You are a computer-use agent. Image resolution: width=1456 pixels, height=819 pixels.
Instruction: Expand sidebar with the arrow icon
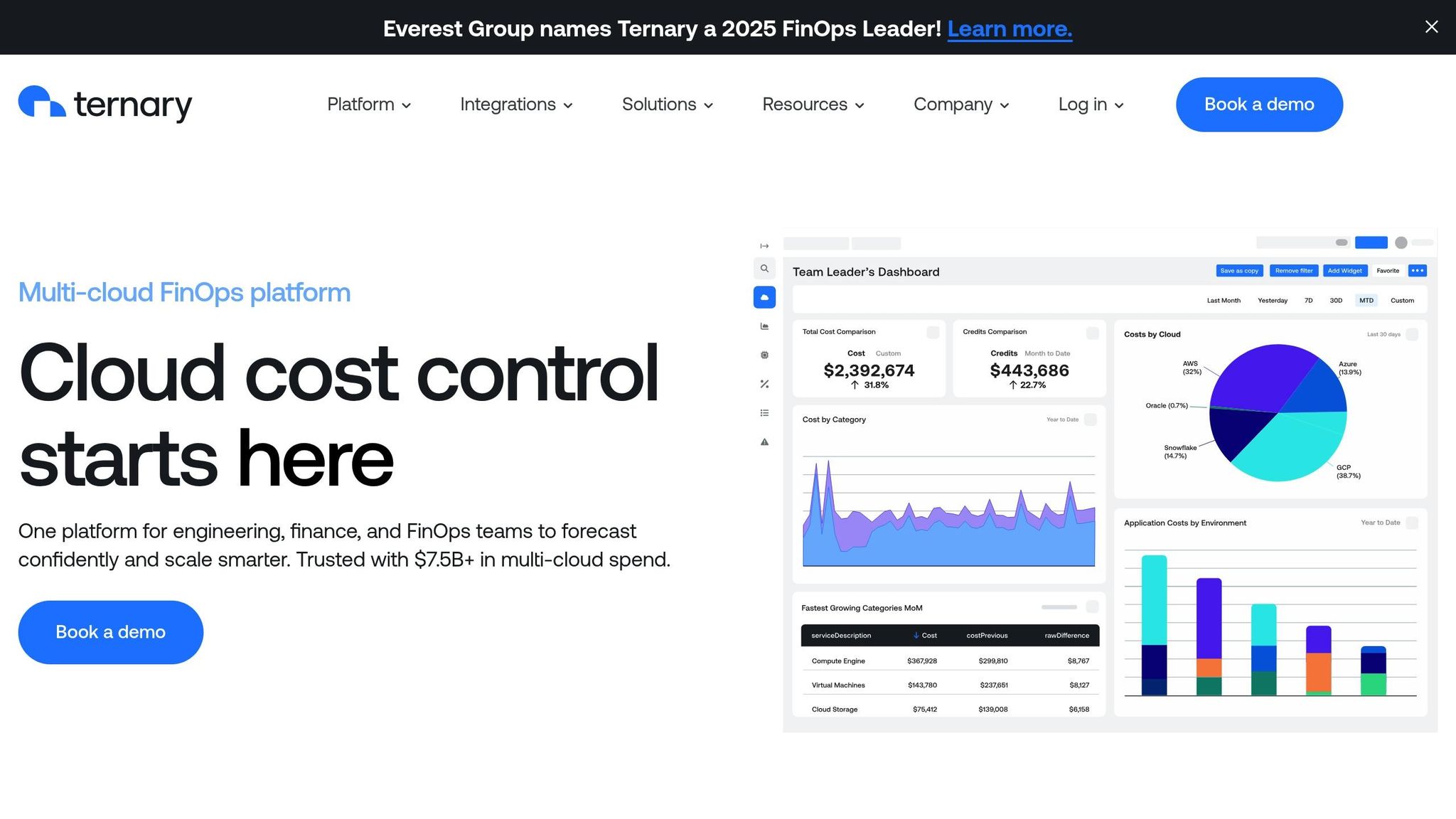pyautogui.click(x=764, y=246)
